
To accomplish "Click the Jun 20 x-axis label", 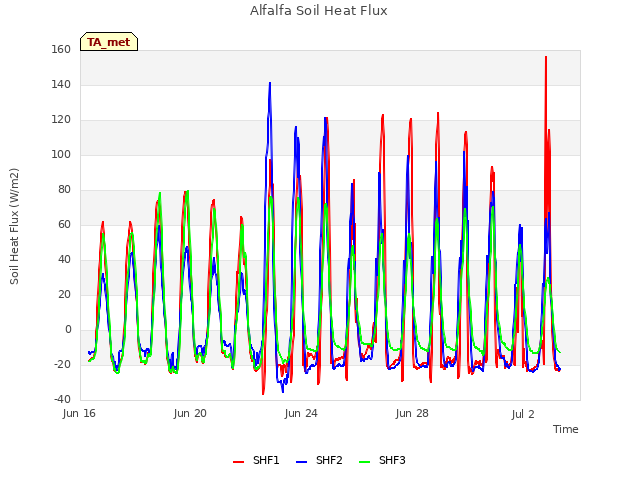I will (190, 413).
